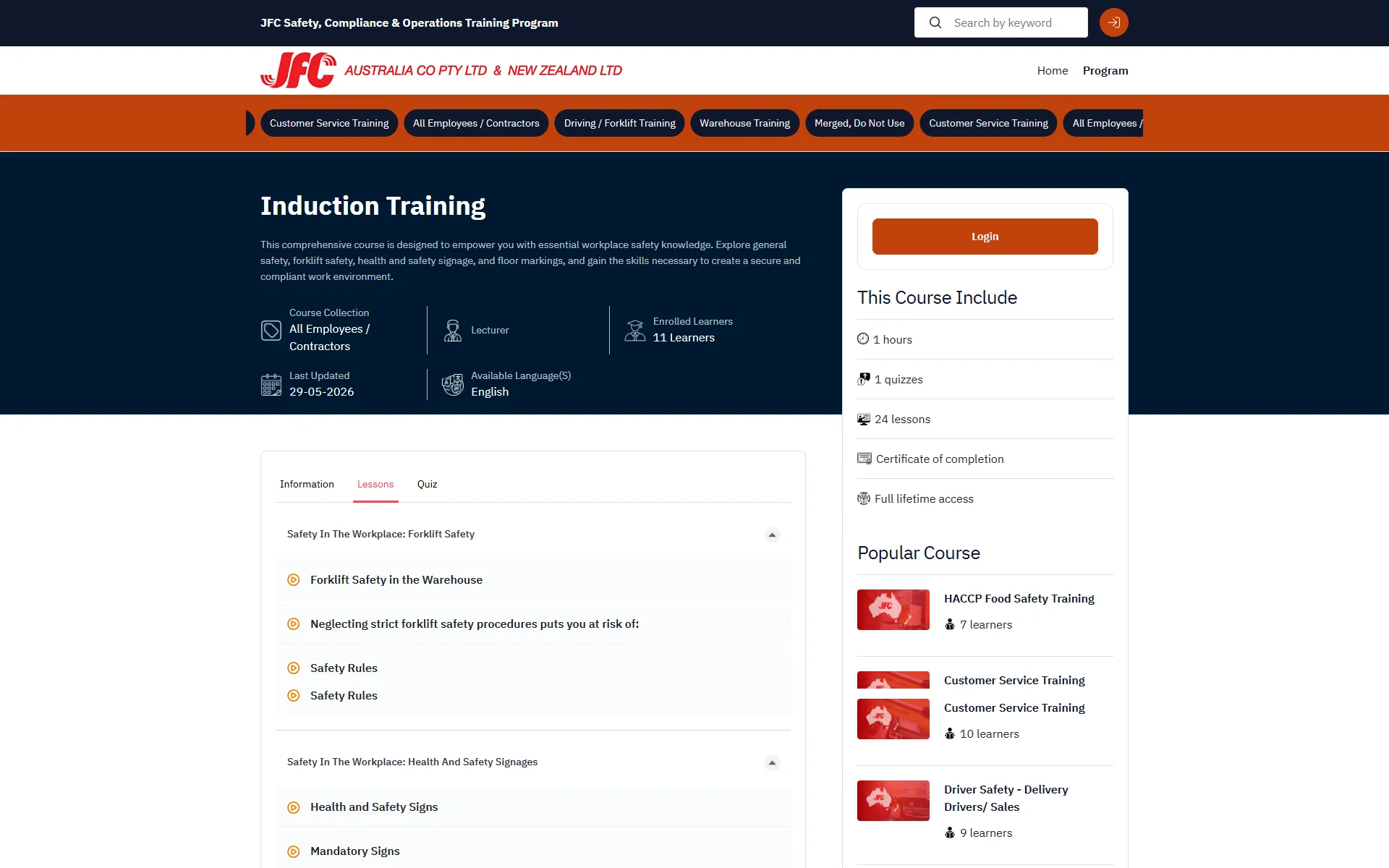Image resolution: width=1389 pixels, height=868 pixels.
Task: Click play icon for Health and Safety Signs
Action: (x=294, y=807)
